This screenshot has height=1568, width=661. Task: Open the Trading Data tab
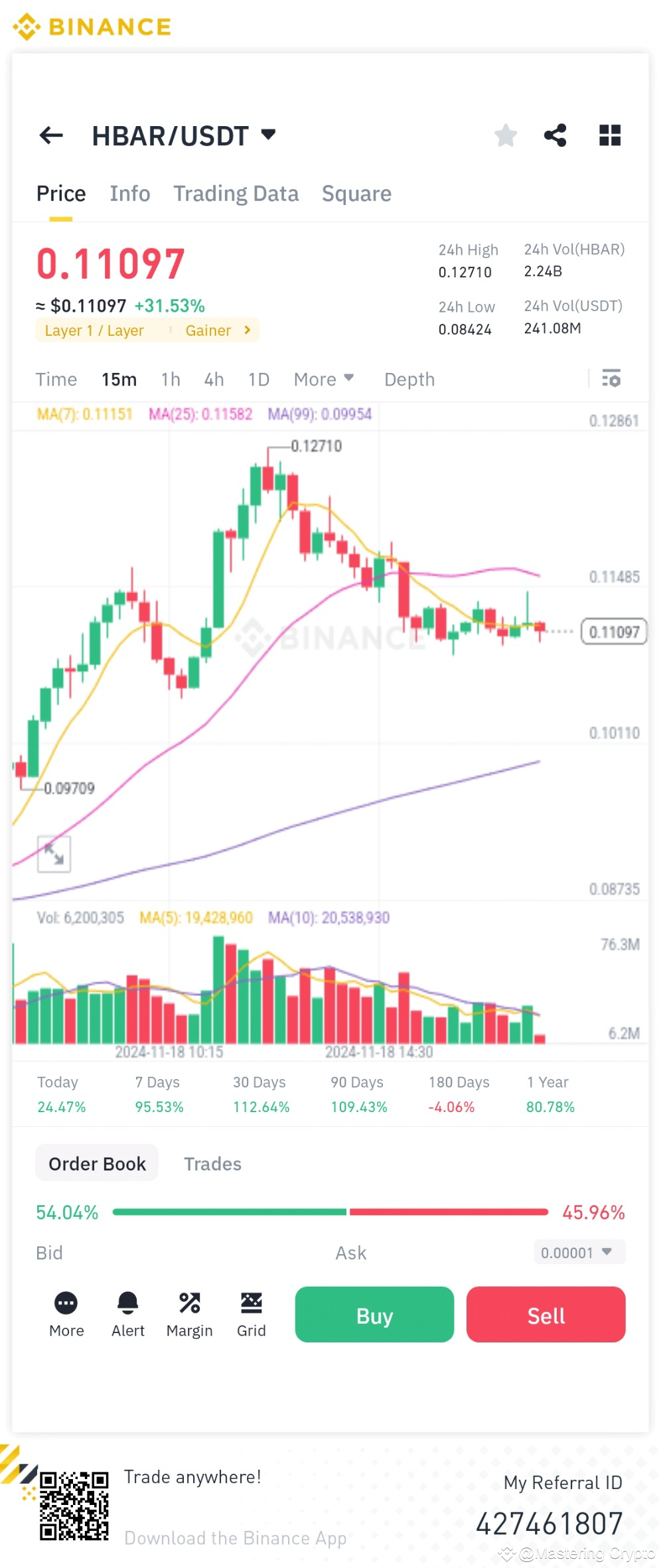point(236,193)
